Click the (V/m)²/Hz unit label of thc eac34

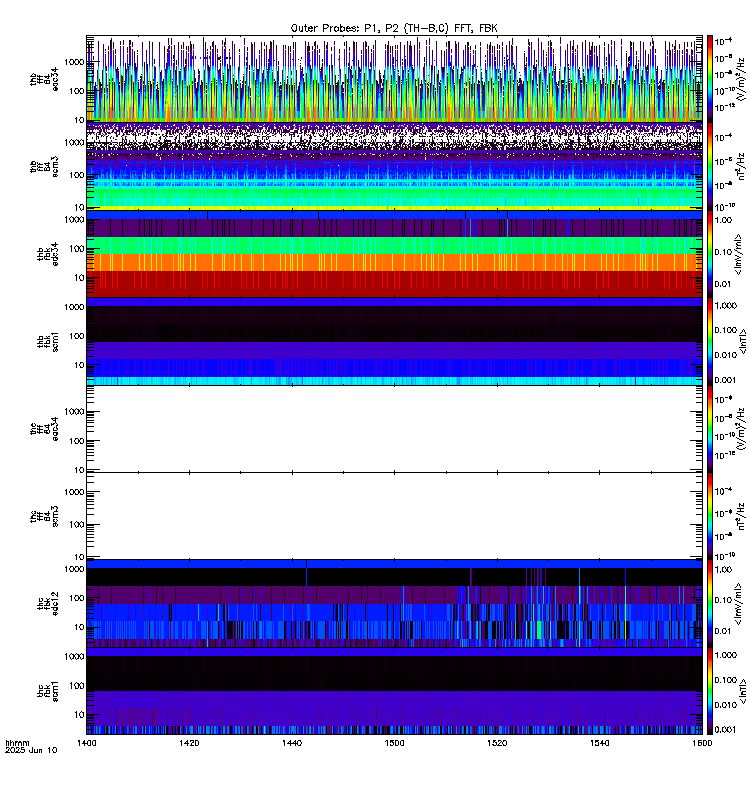pos(740,429)
